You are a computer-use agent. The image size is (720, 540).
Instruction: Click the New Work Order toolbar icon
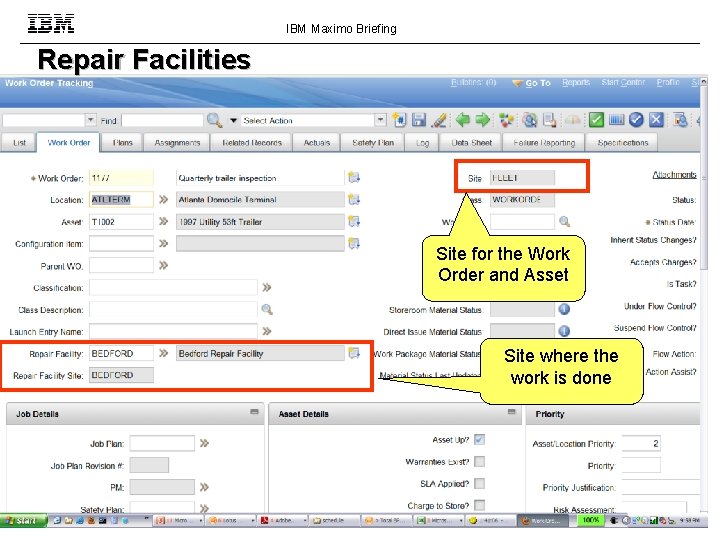coord(399,120)
